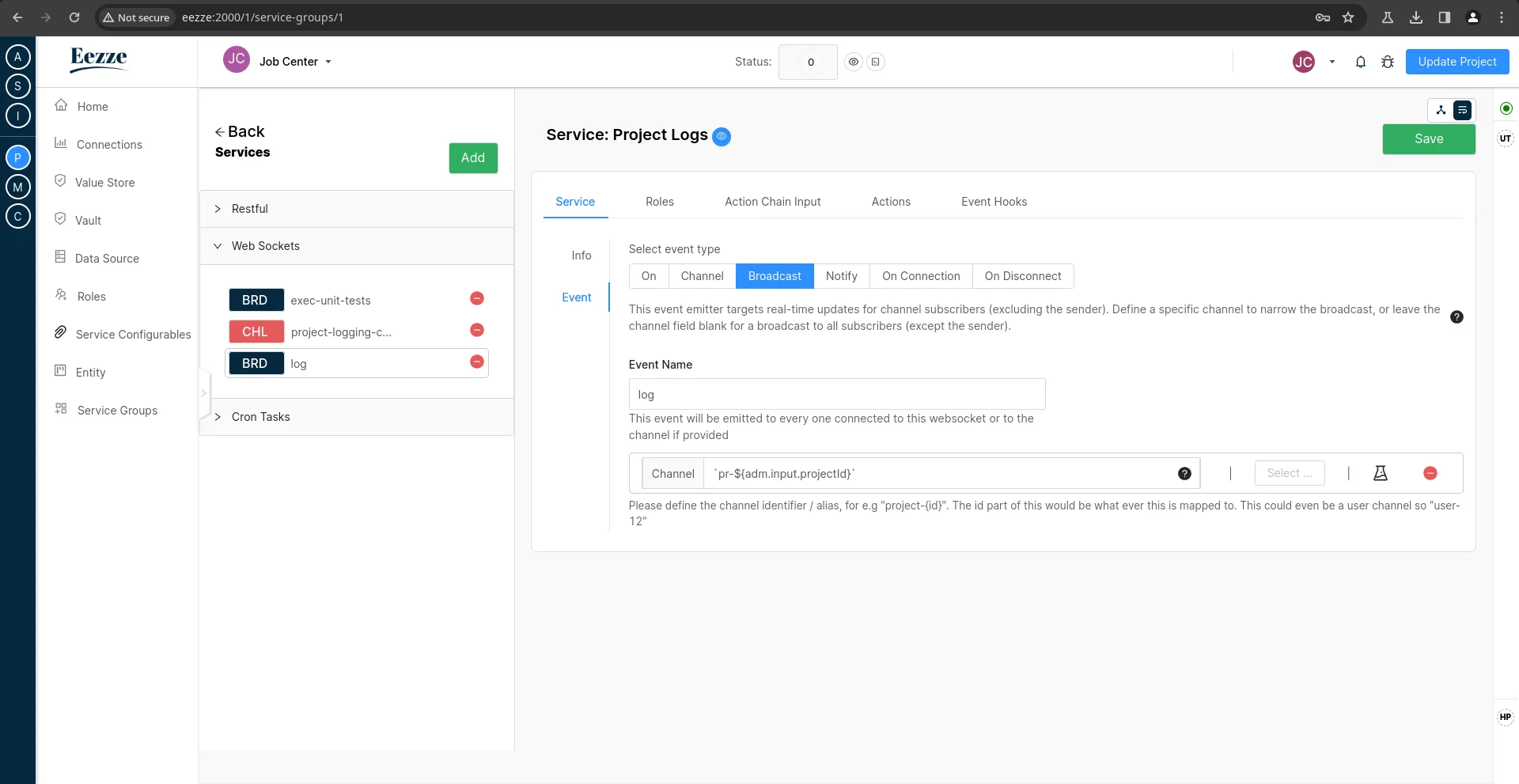Open the Event Hooks tab

point(994,202)
